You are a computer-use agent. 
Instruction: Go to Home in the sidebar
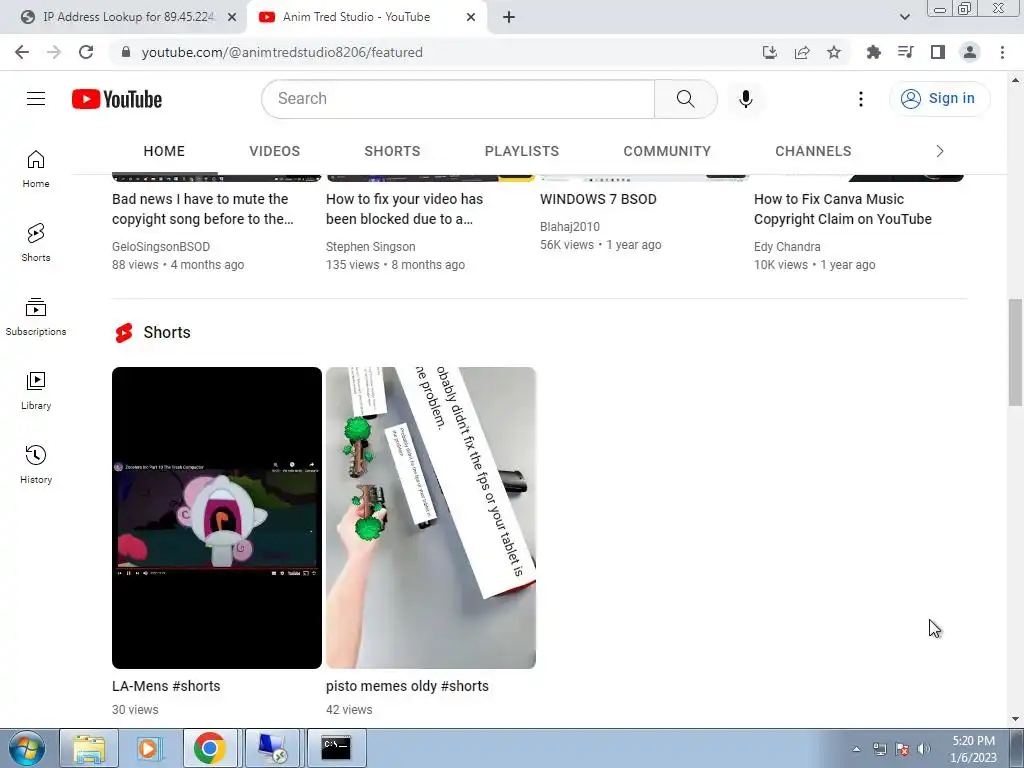(x=36, y=168)
